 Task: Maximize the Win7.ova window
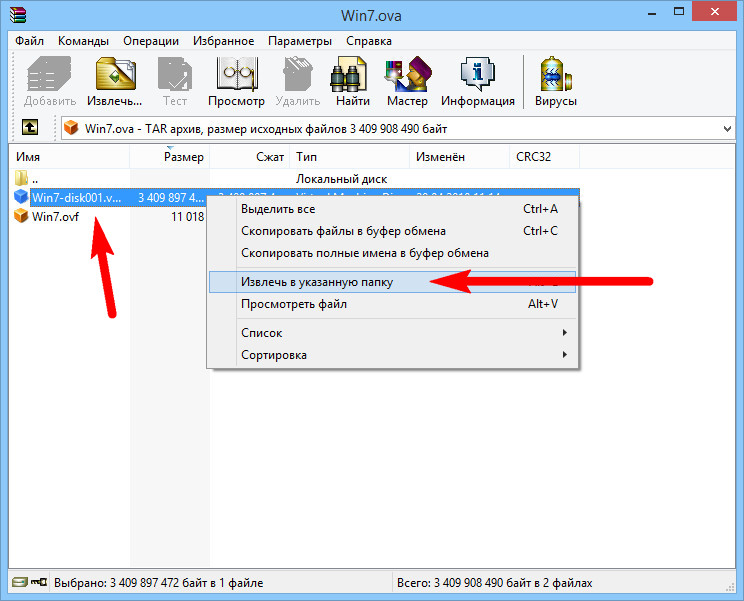pyautogui.click(x=679, y=12)
